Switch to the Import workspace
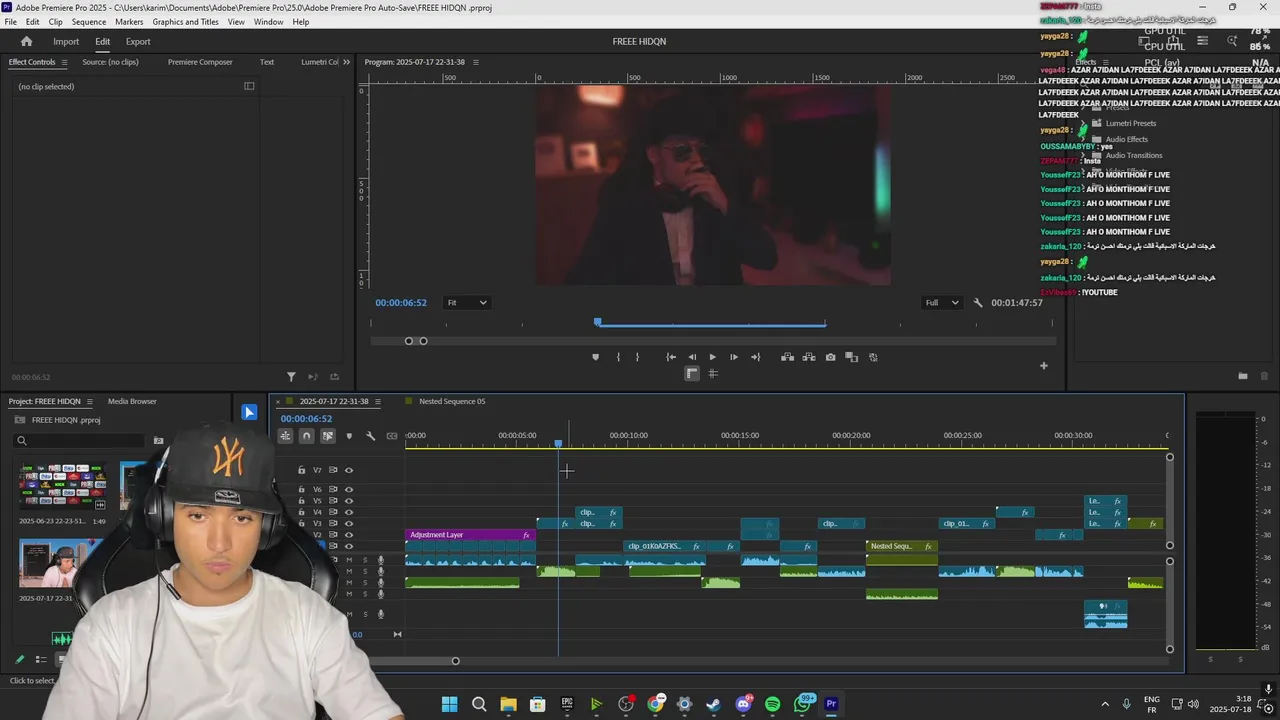The image size is (1280, 720). [x=66, y=41]
